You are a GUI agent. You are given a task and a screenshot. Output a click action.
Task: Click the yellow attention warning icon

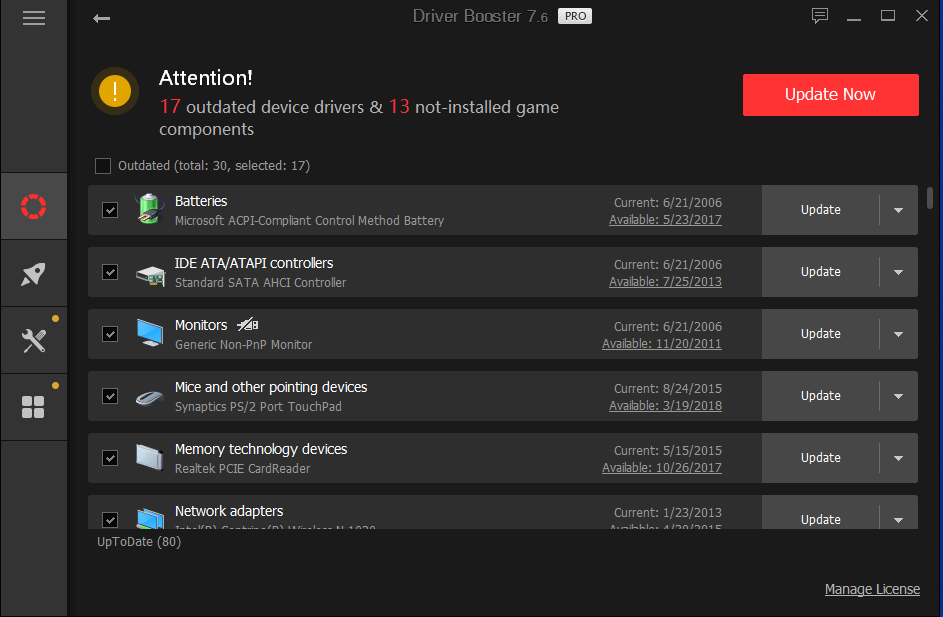coord(115,91)
